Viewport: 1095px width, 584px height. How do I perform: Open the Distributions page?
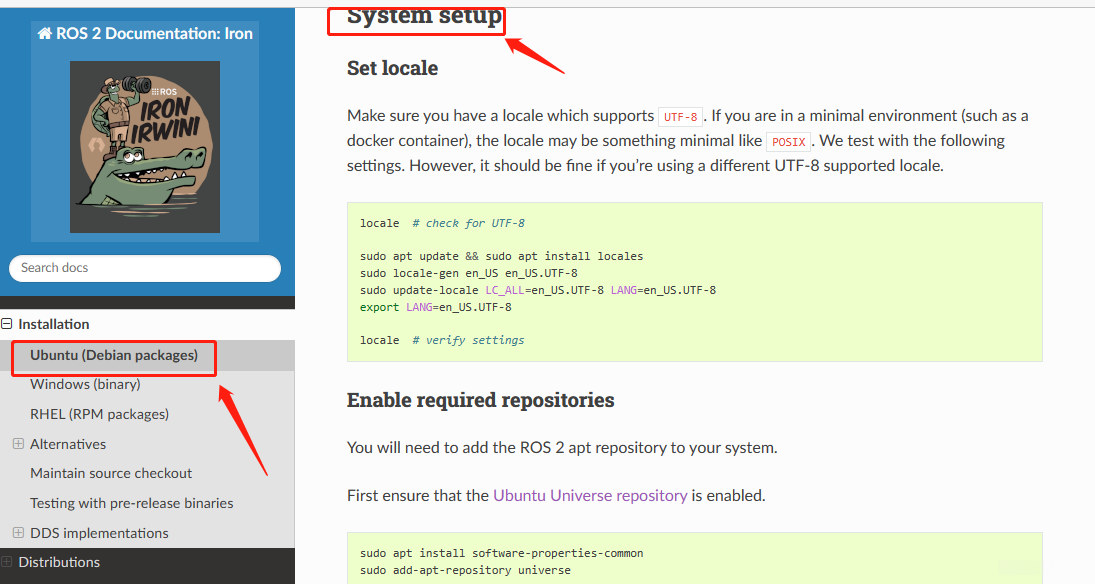tap(59, 562)
